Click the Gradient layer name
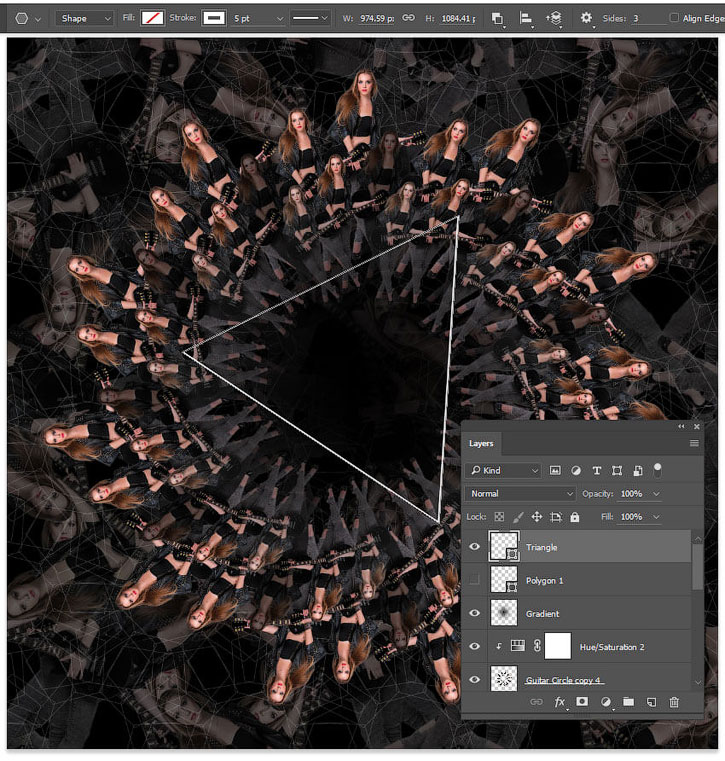 pos(543,614)
